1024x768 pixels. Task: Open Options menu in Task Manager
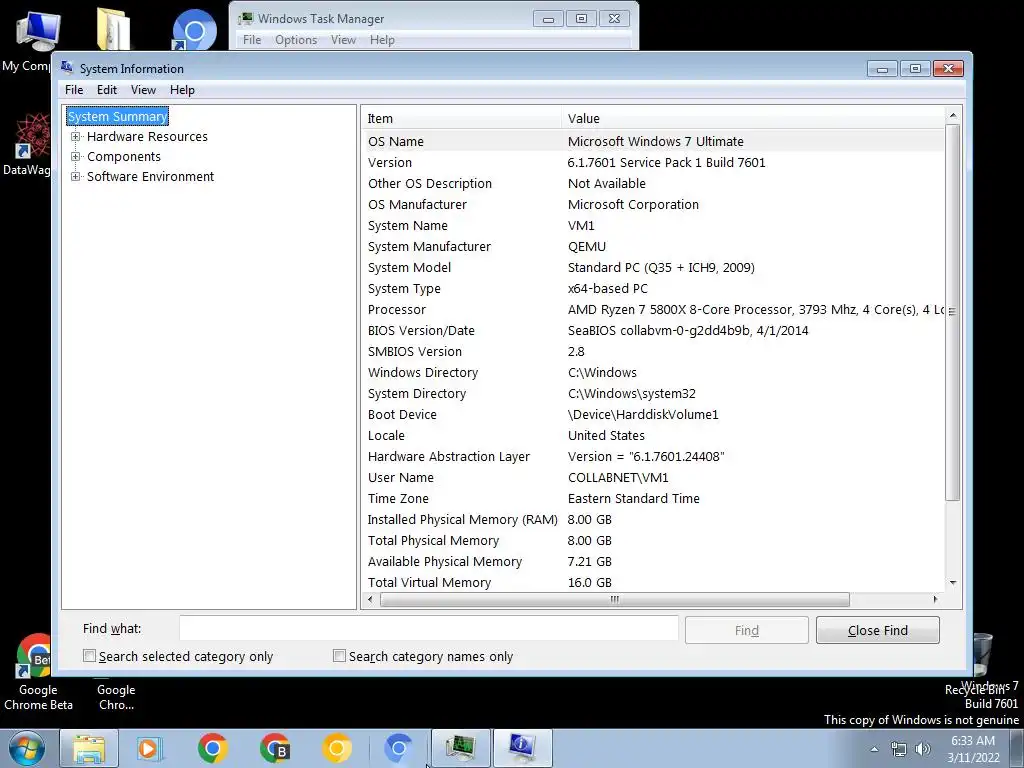point(296,40)
